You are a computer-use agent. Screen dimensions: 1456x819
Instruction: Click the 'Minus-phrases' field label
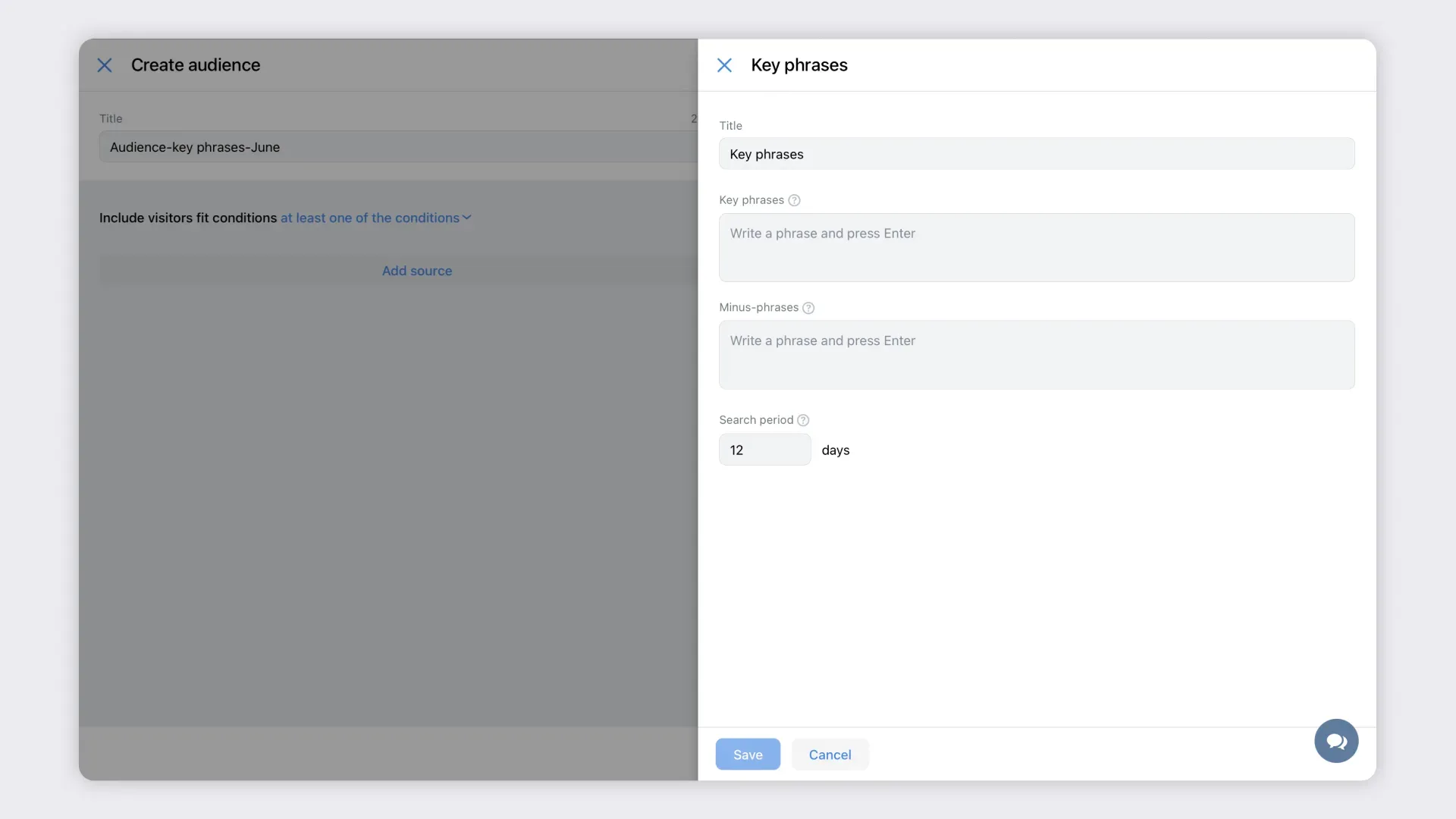tap(758, 307)
